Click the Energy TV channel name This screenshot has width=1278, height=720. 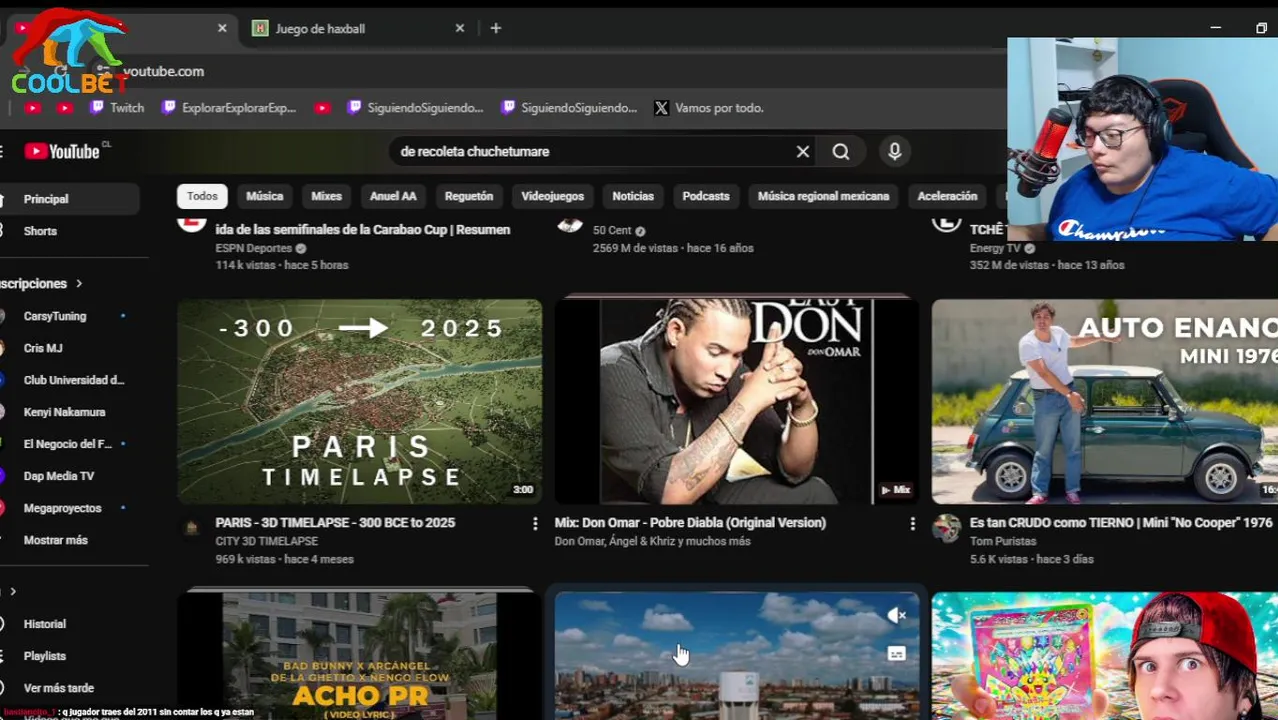coord(995,248)
